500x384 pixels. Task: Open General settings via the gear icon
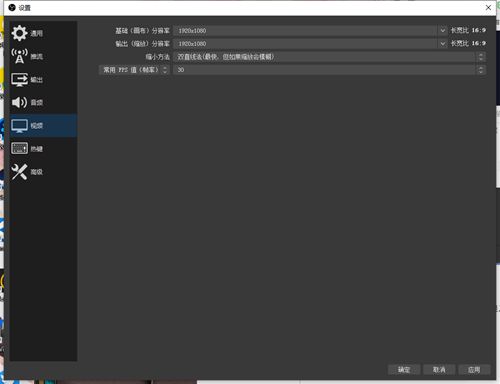click(x=19, y=33)
